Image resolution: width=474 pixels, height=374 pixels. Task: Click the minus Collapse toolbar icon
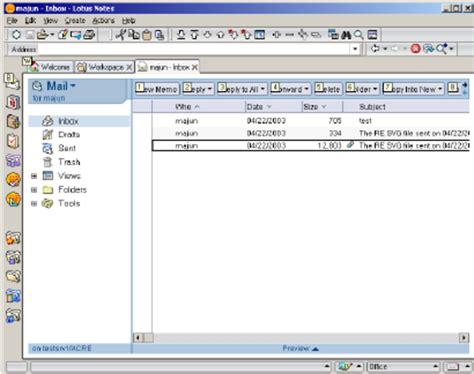coord(289,35)
